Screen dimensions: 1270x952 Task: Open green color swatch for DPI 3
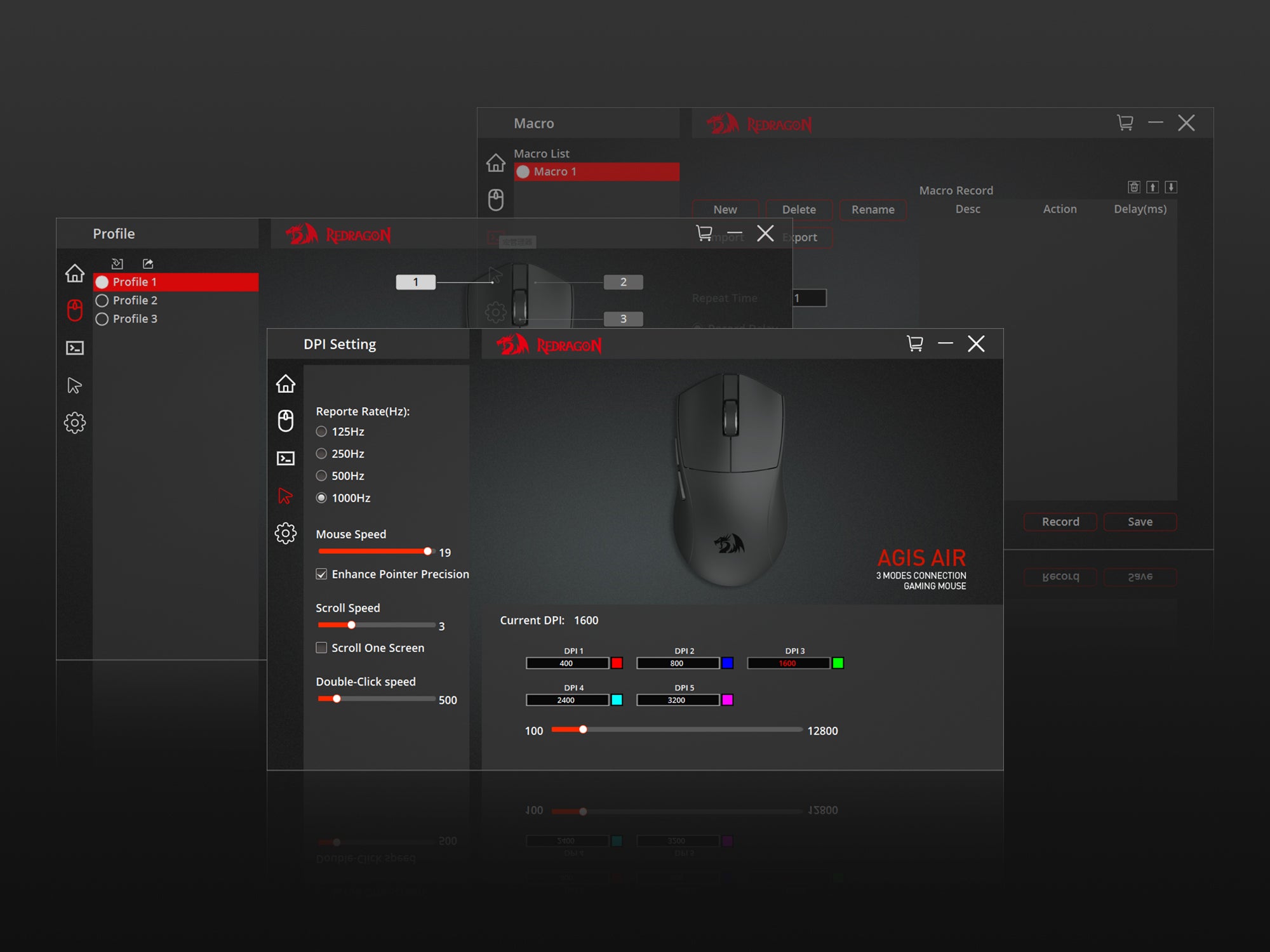[x=838, y=663]
